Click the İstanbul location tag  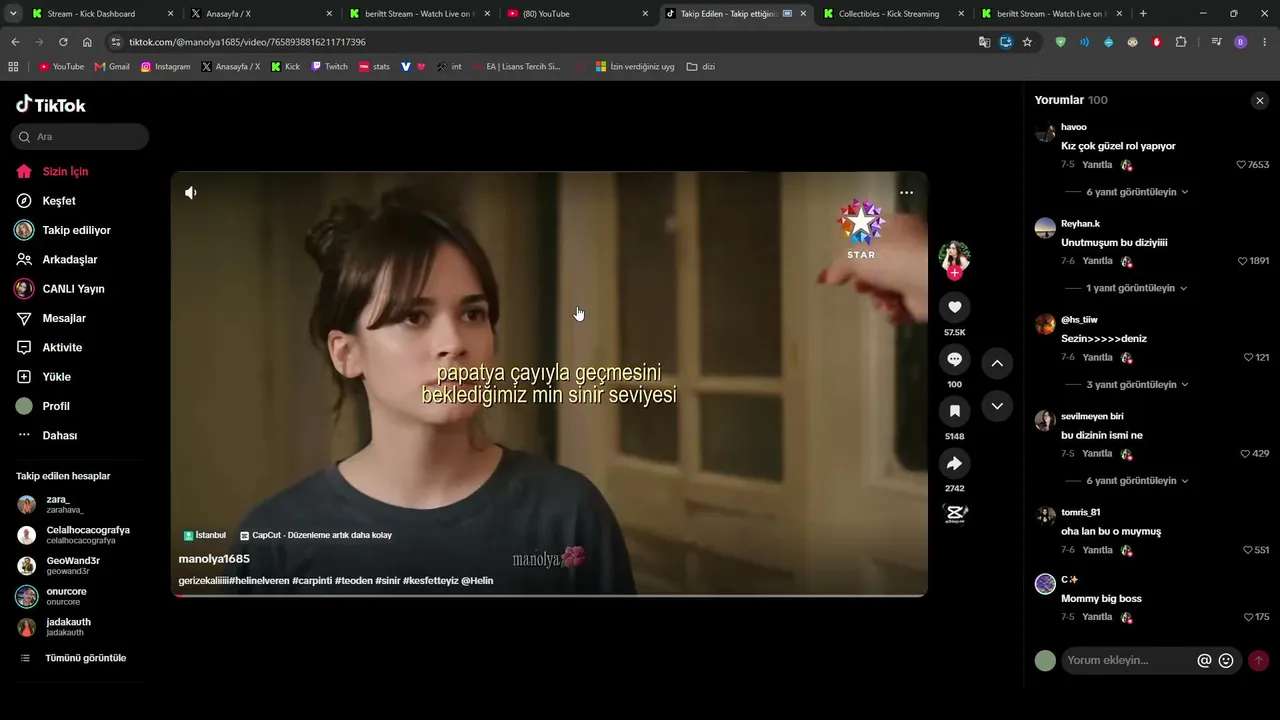pos(205,535)
